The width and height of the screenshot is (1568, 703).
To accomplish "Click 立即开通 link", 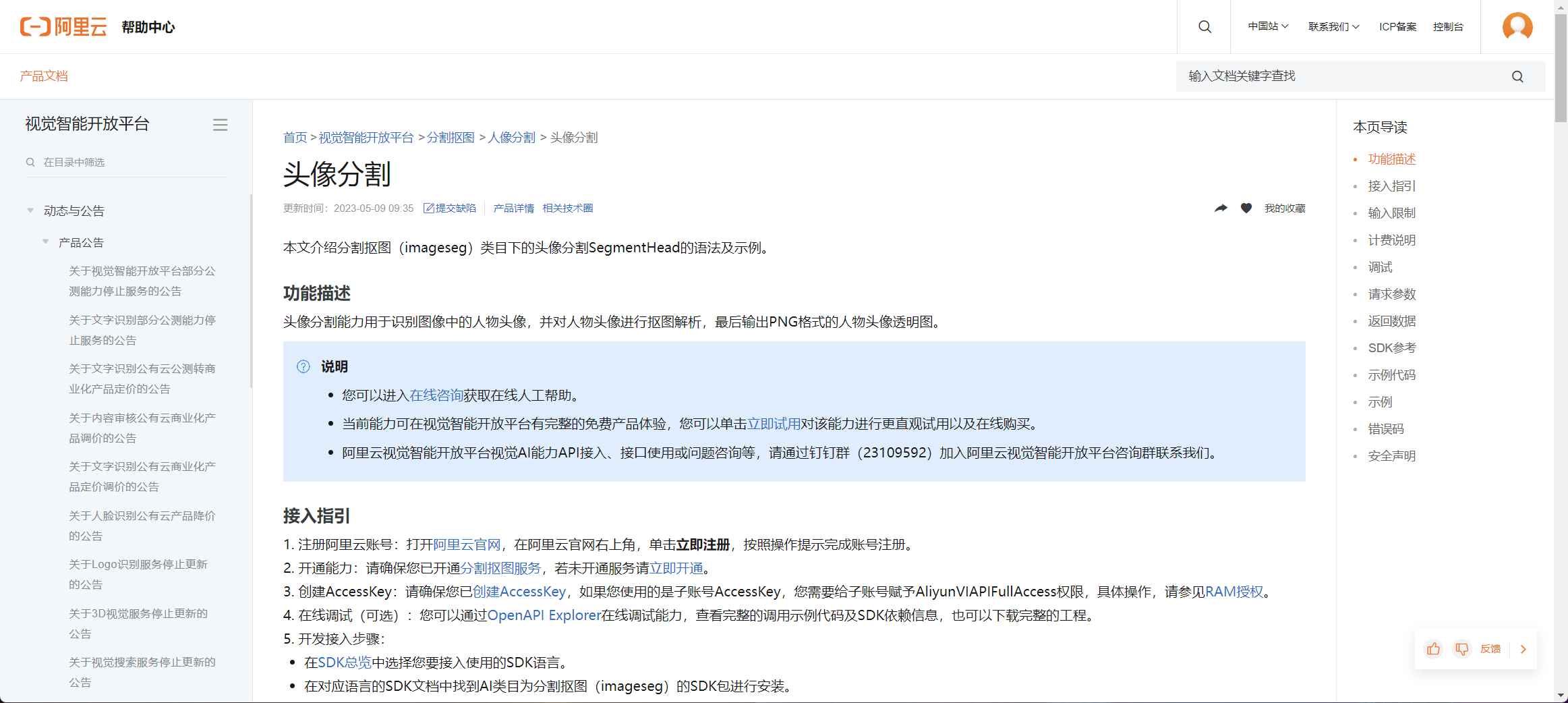I will (676, 568).
